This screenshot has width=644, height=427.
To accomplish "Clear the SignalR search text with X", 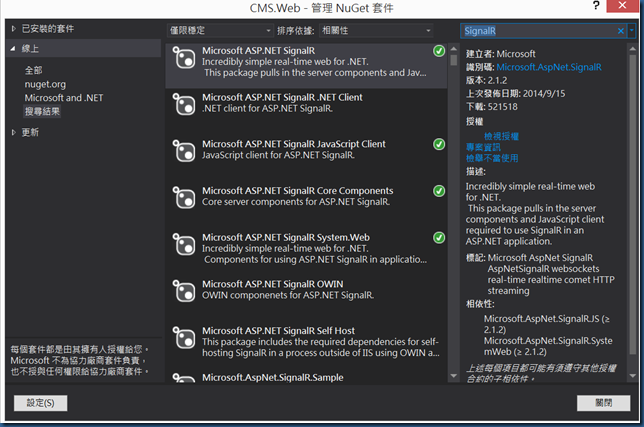I will (621, 31).
